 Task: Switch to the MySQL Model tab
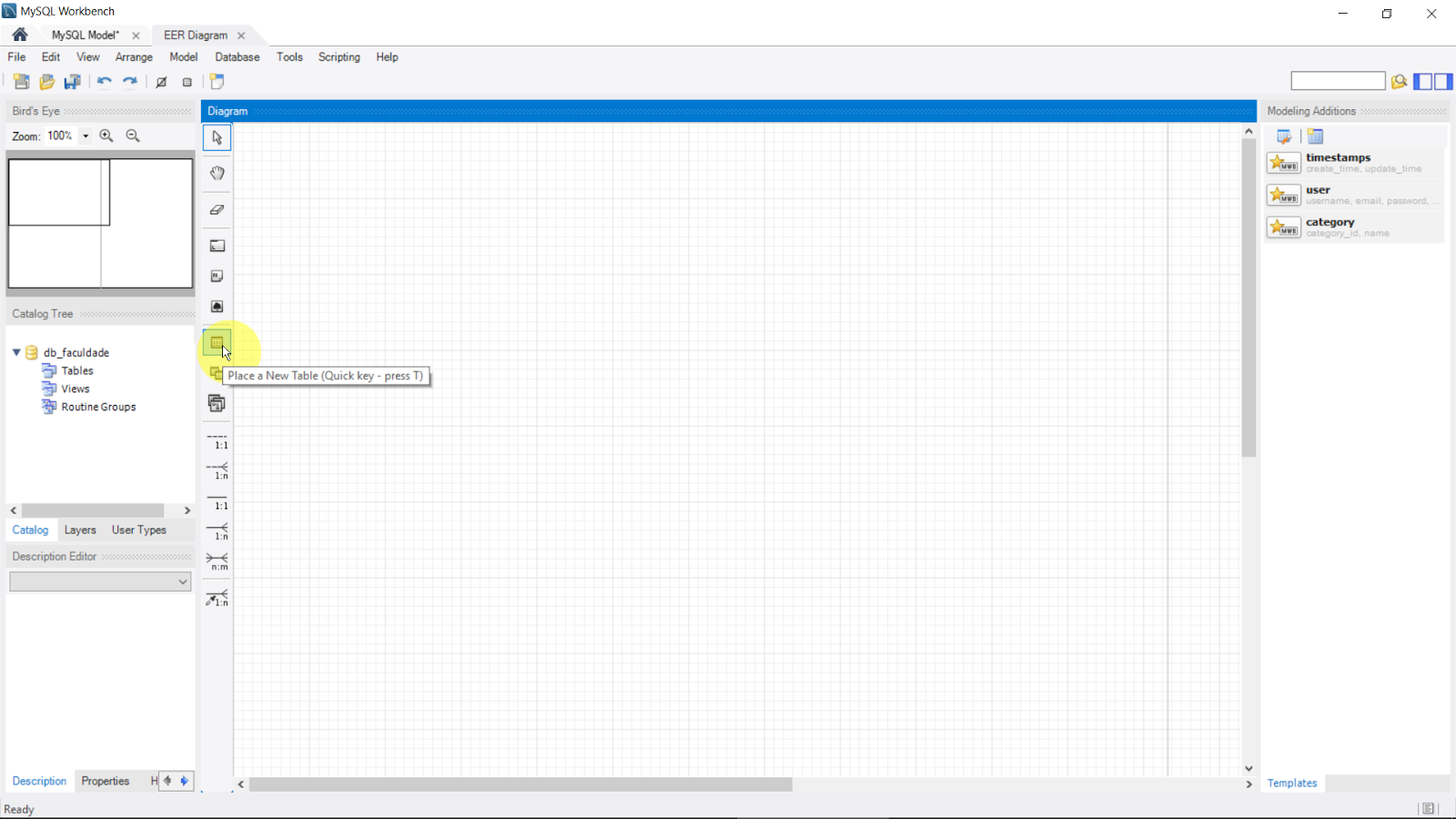[x=86, y=35]
